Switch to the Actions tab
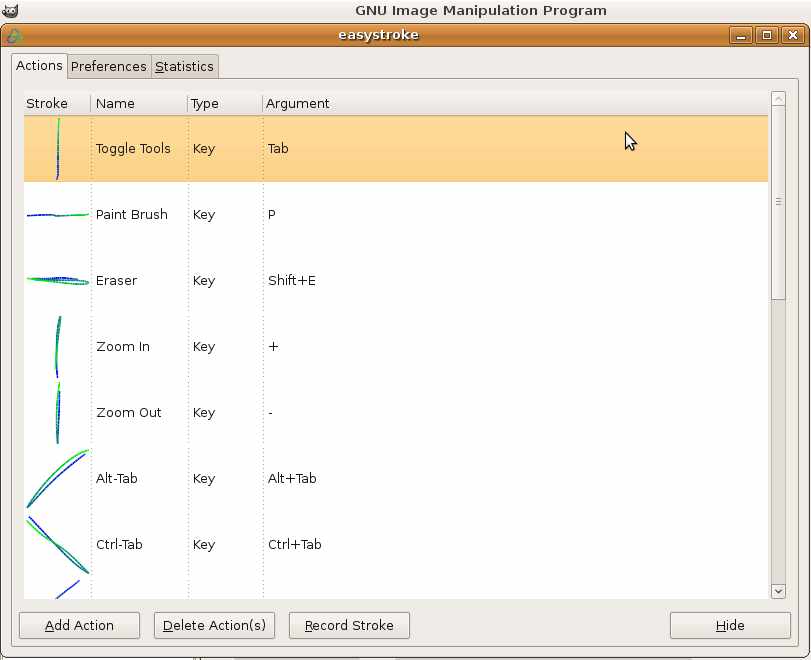Viewport: 811px width, 660px height. (x=39, y=66)
